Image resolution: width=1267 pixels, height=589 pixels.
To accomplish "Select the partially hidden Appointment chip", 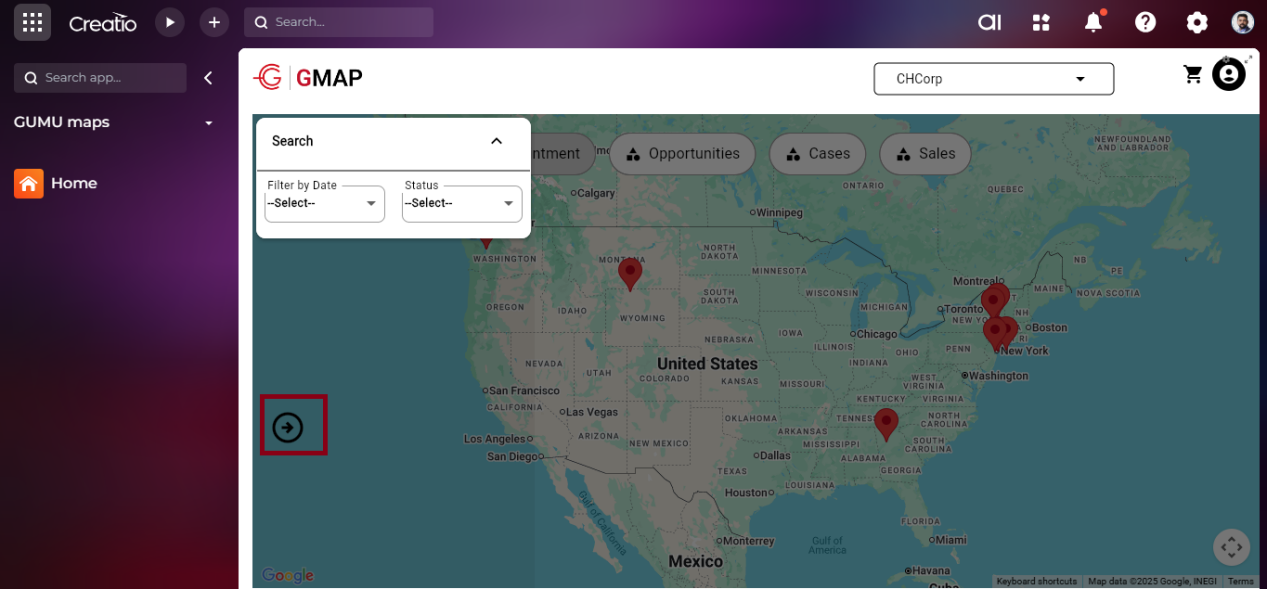I will tap(562, 154).
